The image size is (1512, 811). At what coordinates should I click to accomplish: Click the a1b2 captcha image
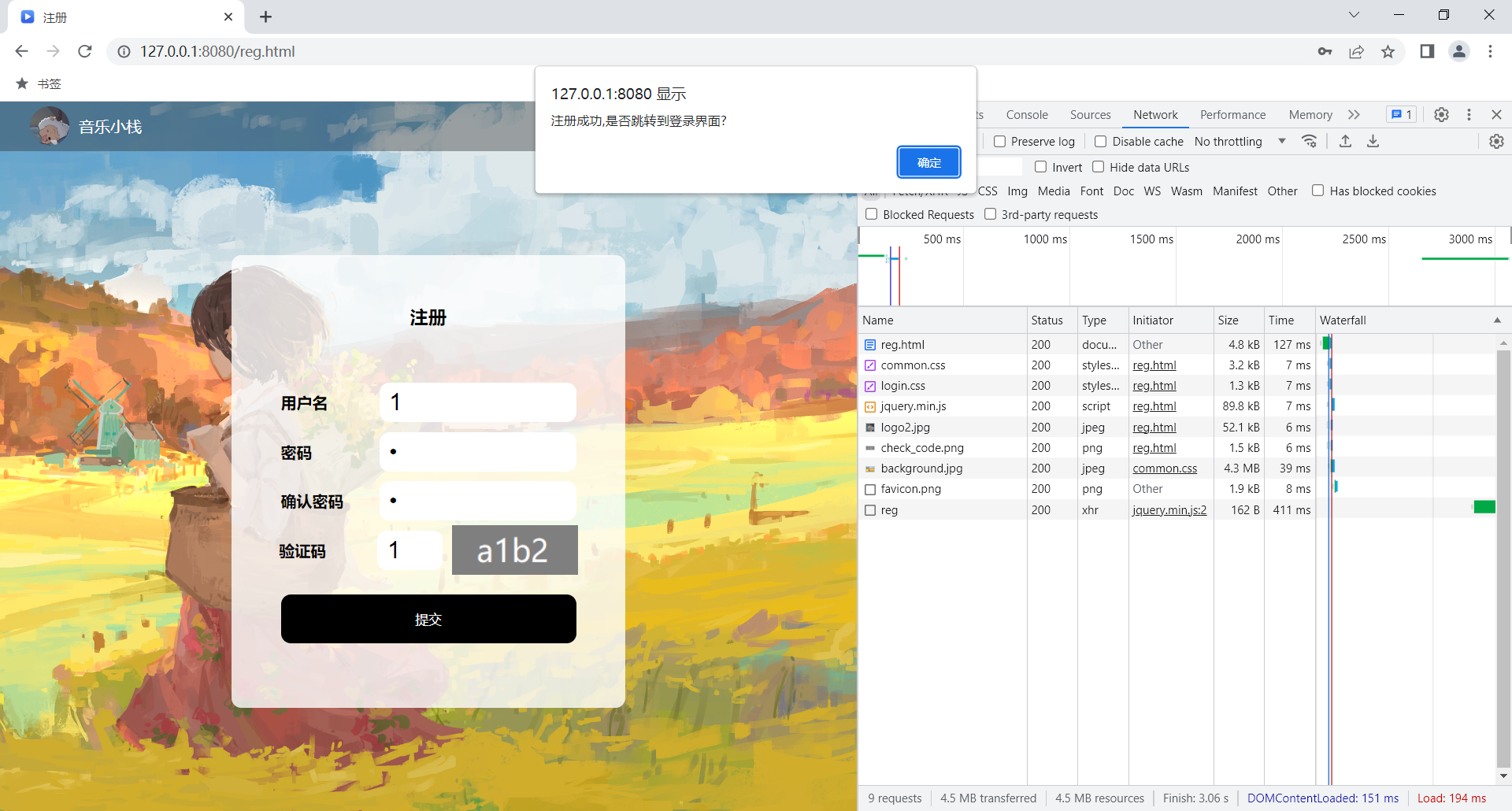point(515,550)
